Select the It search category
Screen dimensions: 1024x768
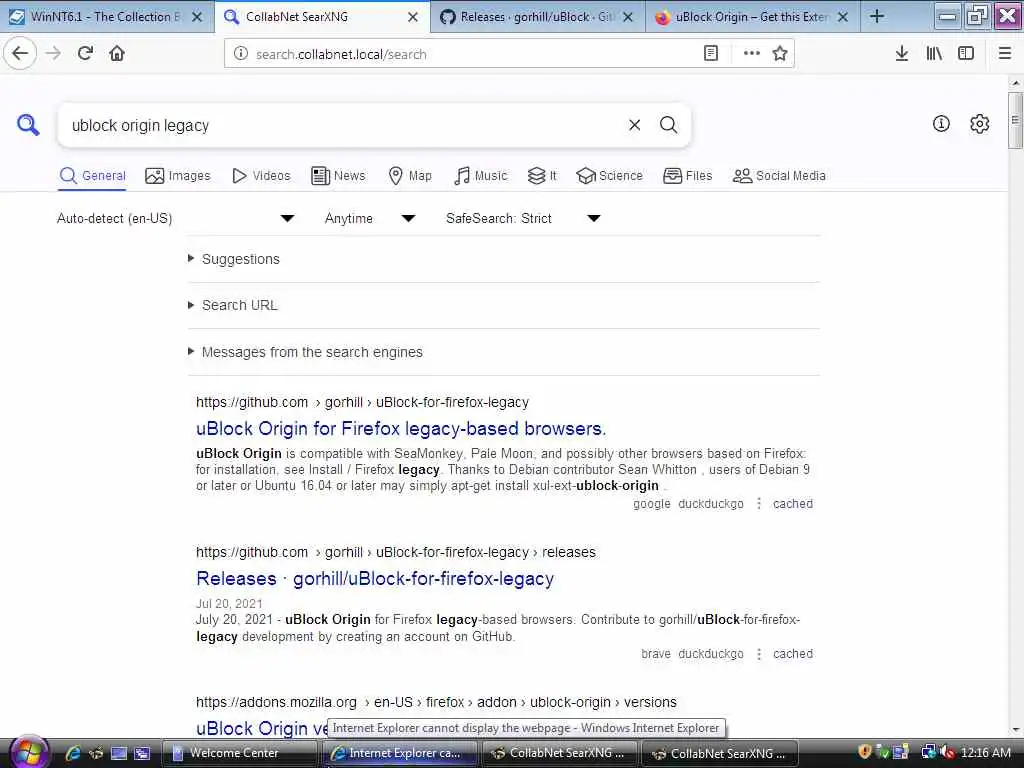tap(542, 176)
